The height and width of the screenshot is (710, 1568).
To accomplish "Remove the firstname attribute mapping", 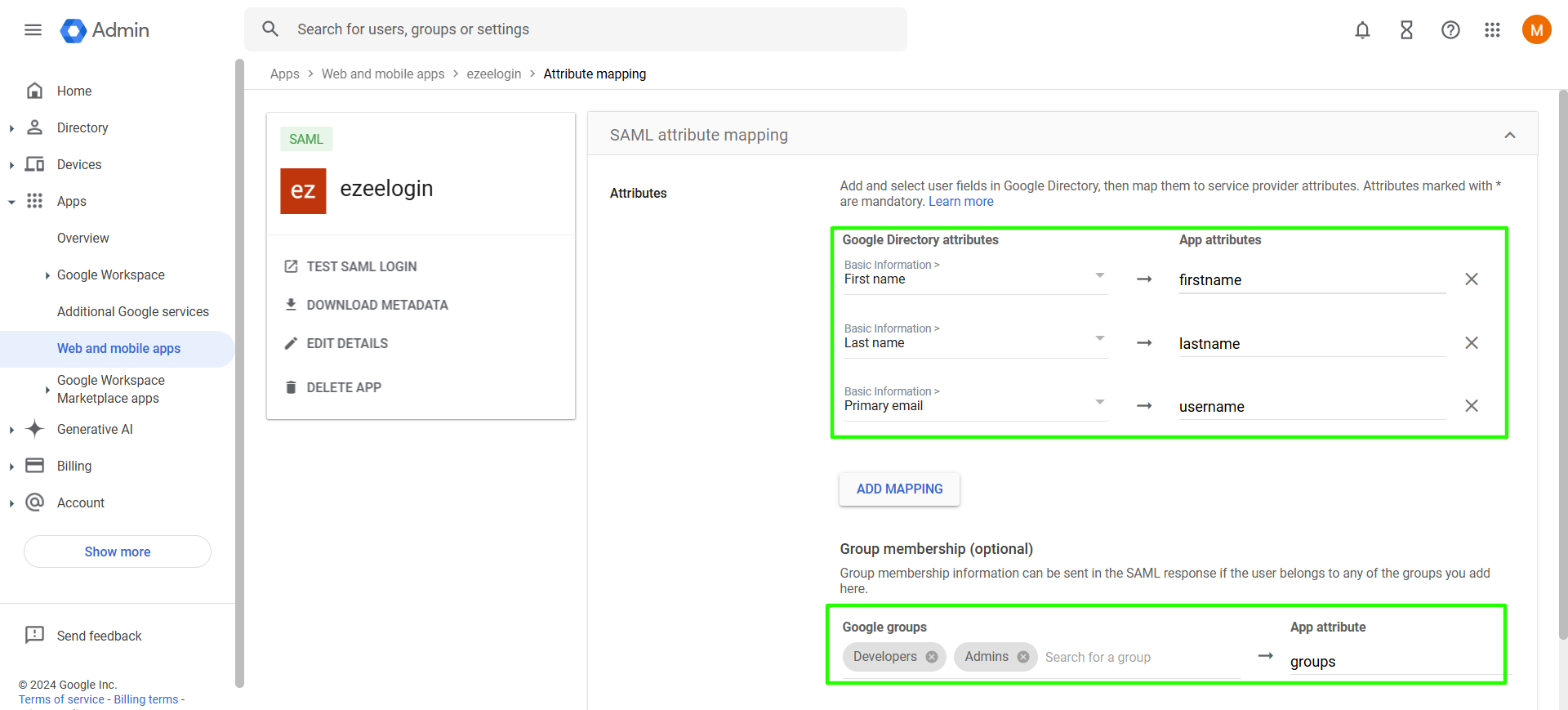I will coord(1472,279).
